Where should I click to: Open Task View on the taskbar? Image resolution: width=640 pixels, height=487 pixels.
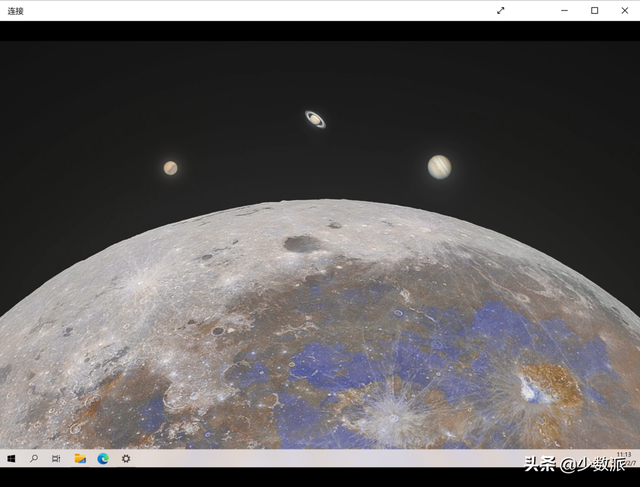(56, 459)
